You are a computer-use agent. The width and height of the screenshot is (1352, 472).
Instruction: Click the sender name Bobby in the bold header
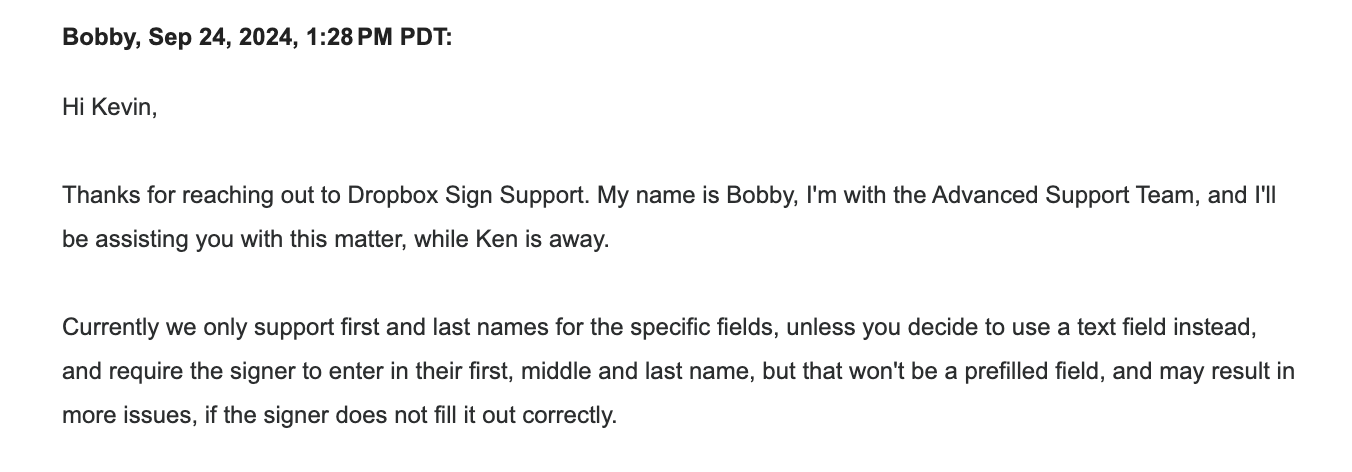click(x=102, y=38)
